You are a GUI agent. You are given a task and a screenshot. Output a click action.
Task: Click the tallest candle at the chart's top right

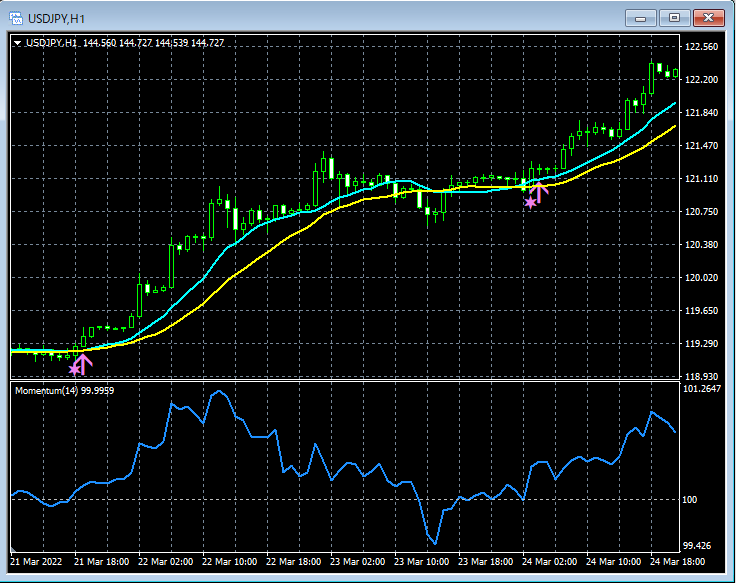point(651,79)
